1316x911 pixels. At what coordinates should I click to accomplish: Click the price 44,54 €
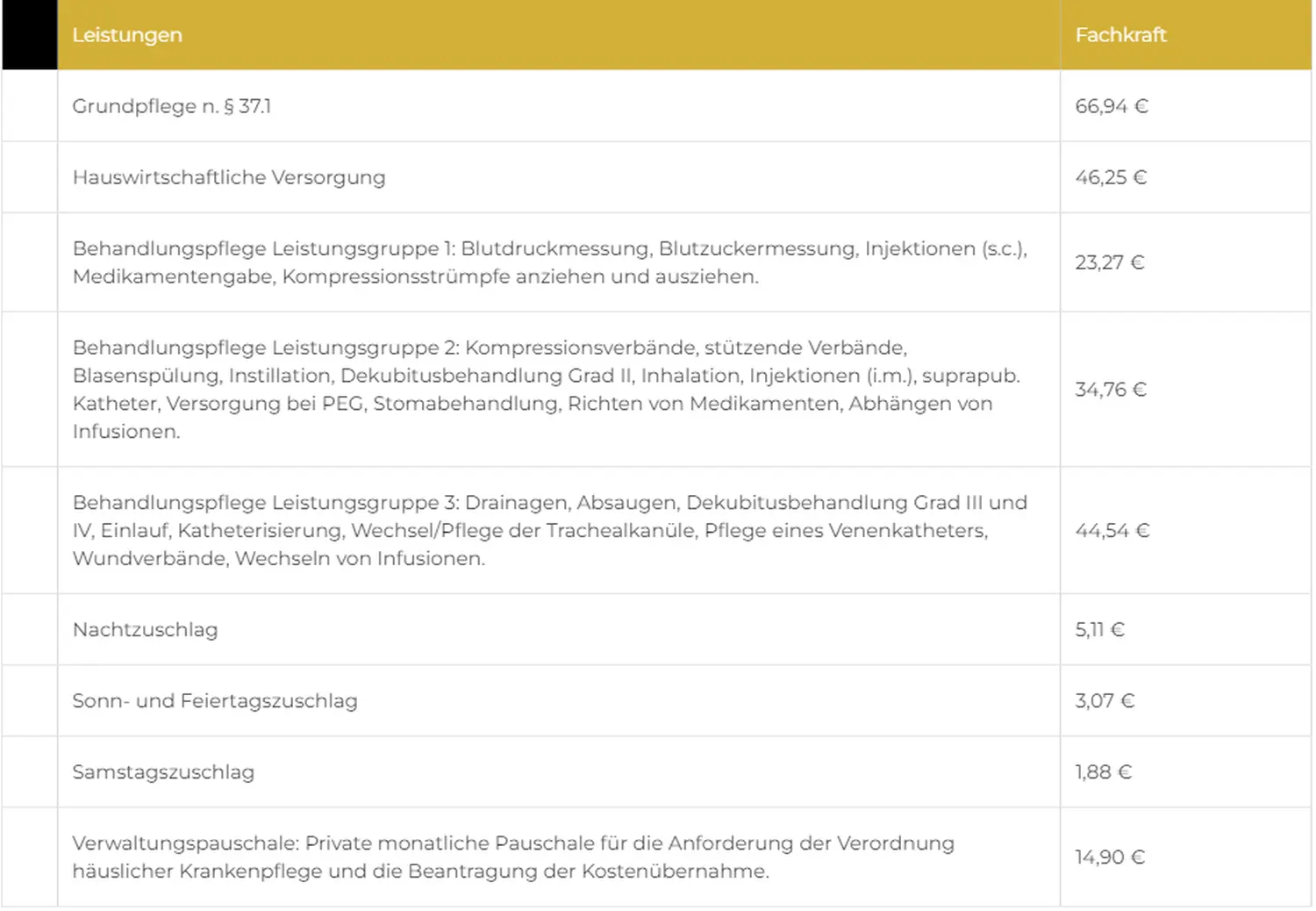1112,530
